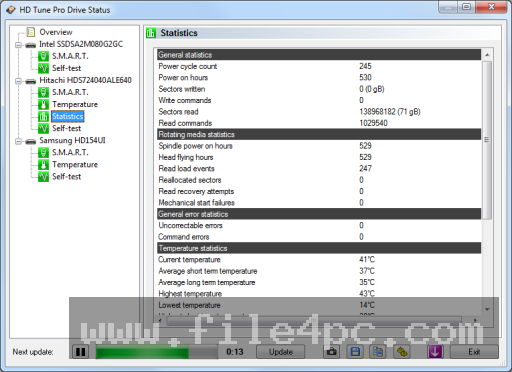
Task: Click S.M.A.R.T. icon under Samsung drive
Action: pos(43,152)
